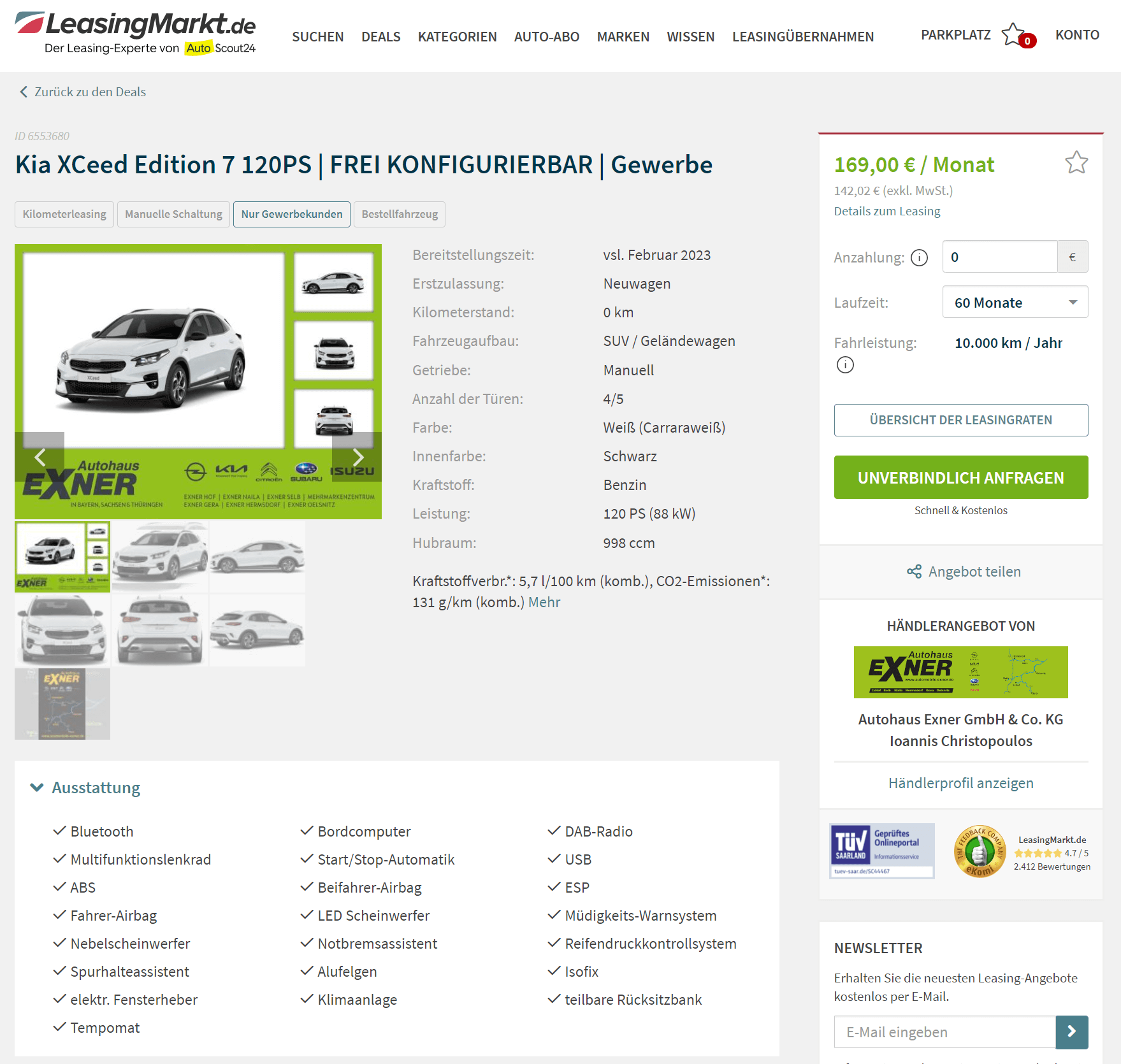Select the first thumbnail with Exner banner
1121x1064 pixels.
[62, 557]
